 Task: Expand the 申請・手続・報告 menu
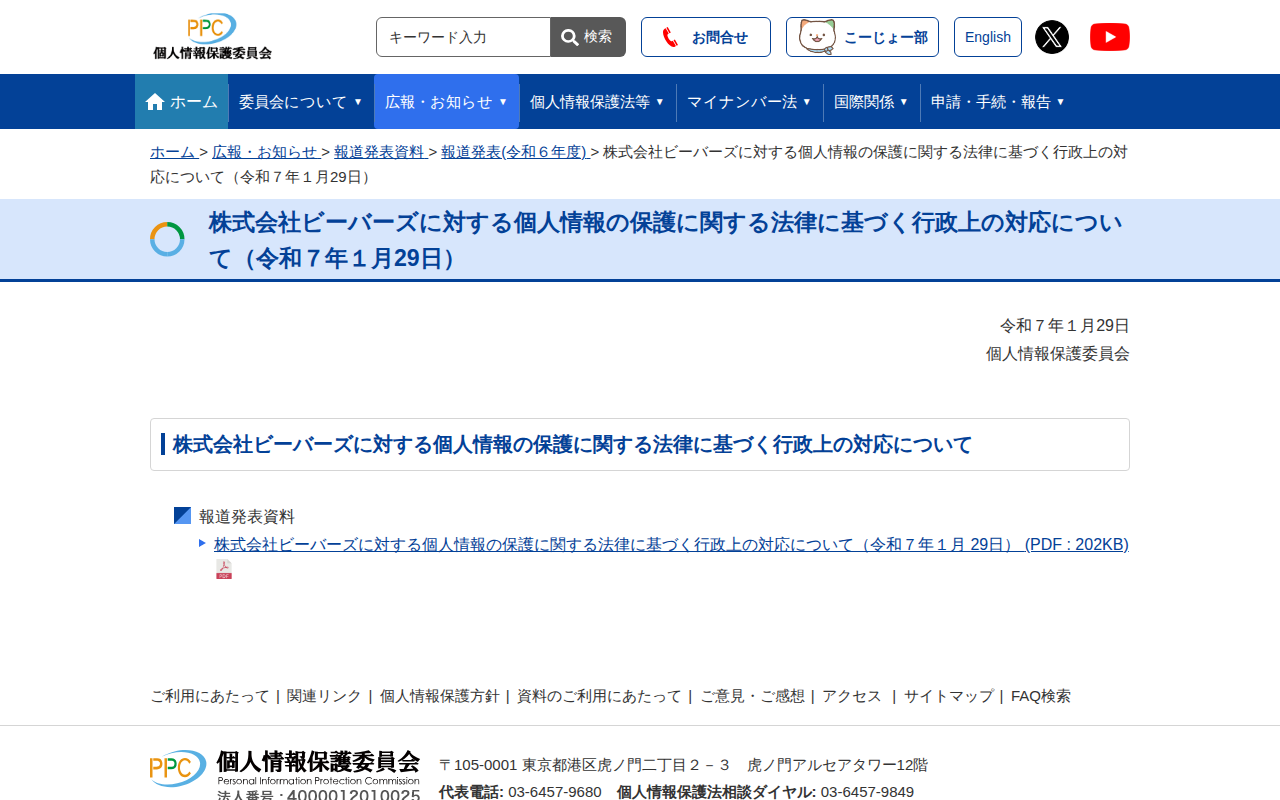coord(999,102)
